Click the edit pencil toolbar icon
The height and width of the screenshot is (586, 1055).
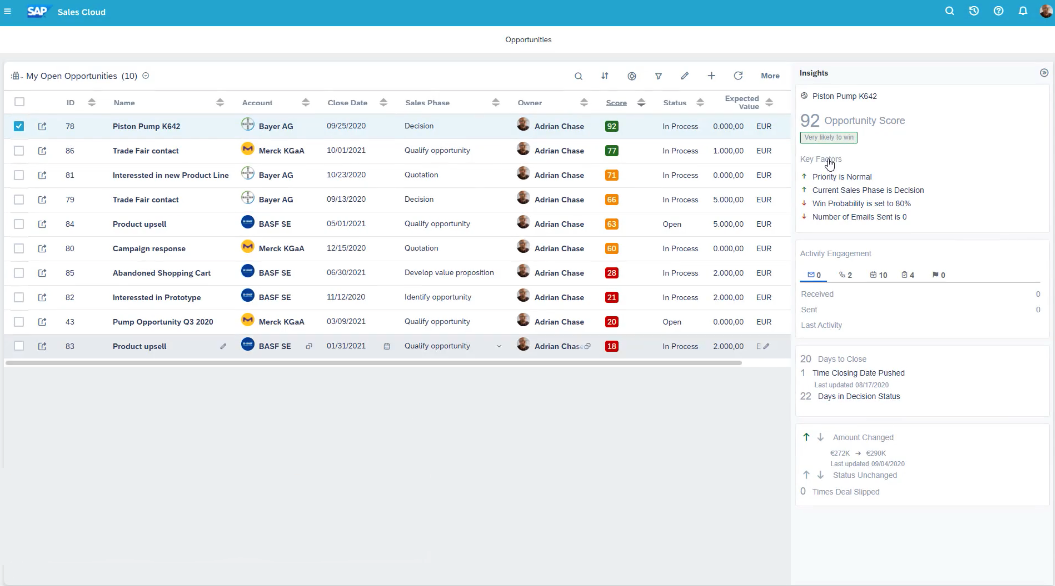point(684,76)
